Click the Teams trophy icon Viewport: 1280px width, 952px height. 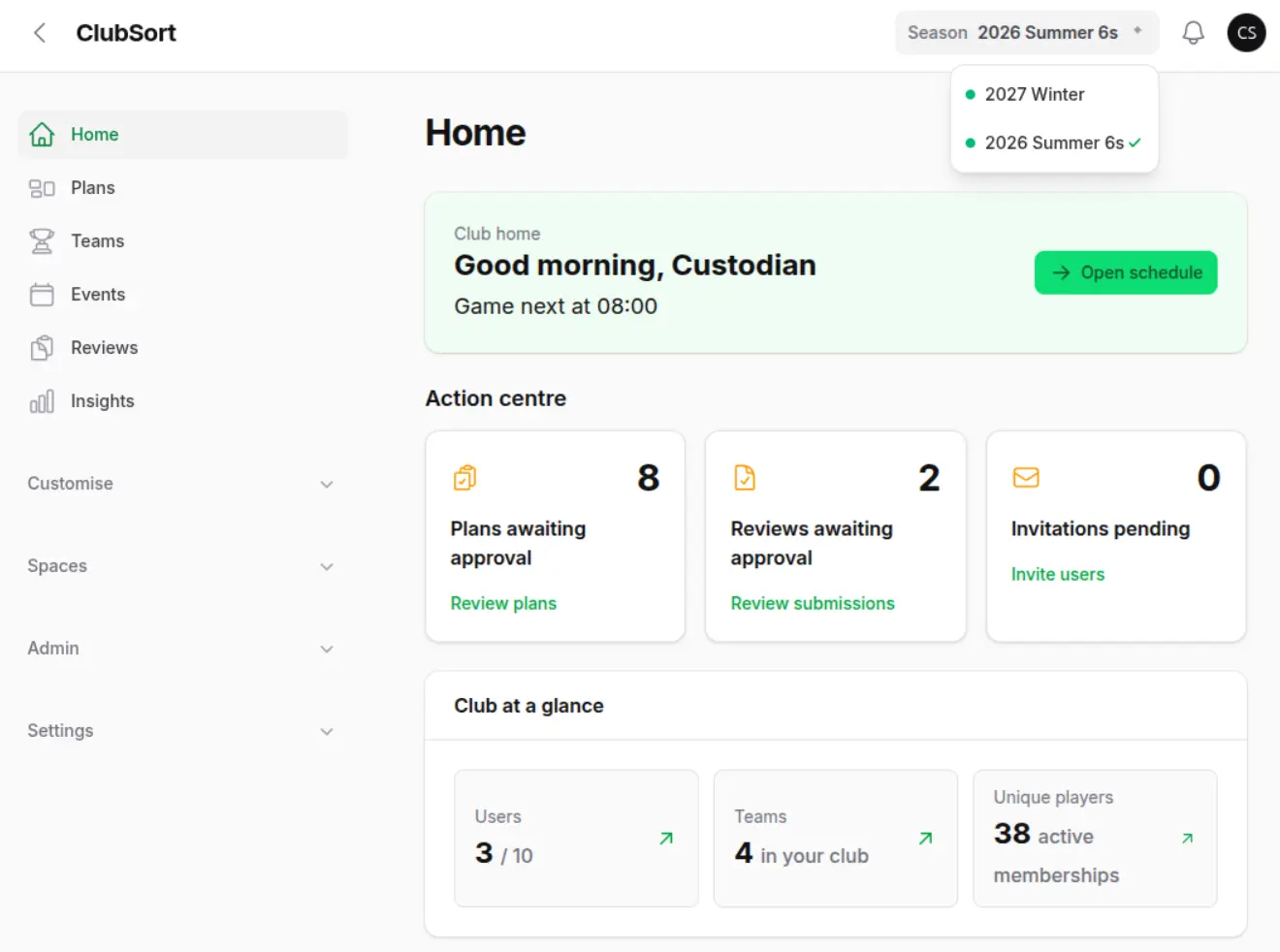(x=42, y=241)
